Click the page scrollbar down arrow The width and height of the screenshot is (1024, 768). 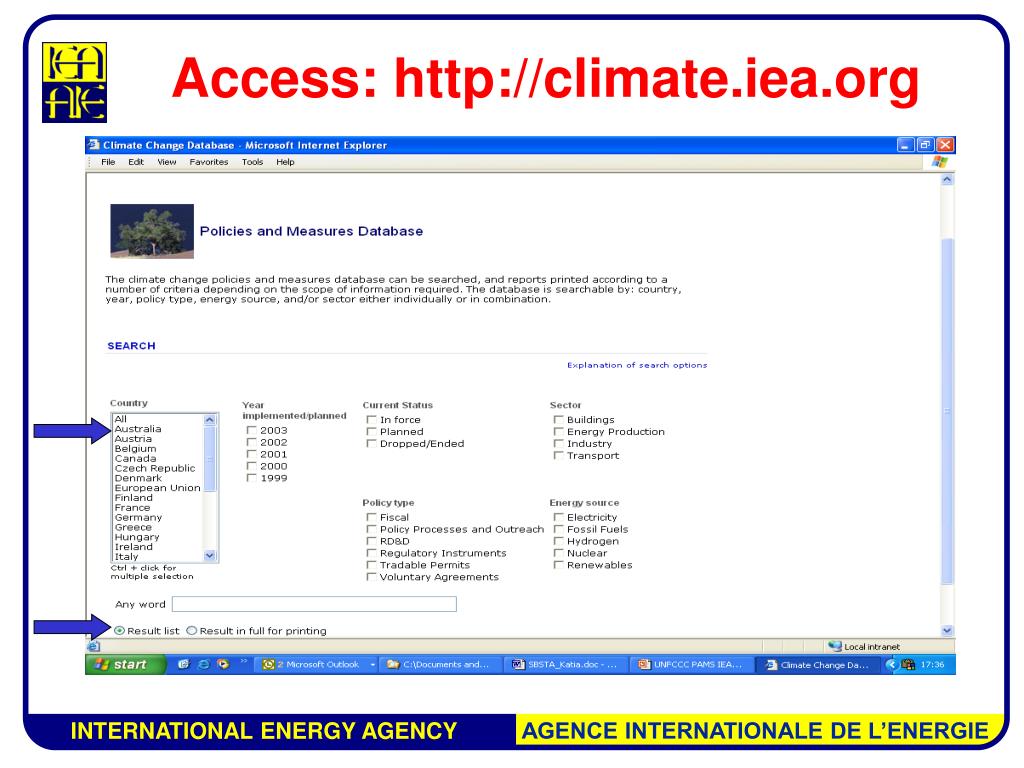[x=947, y=630]
